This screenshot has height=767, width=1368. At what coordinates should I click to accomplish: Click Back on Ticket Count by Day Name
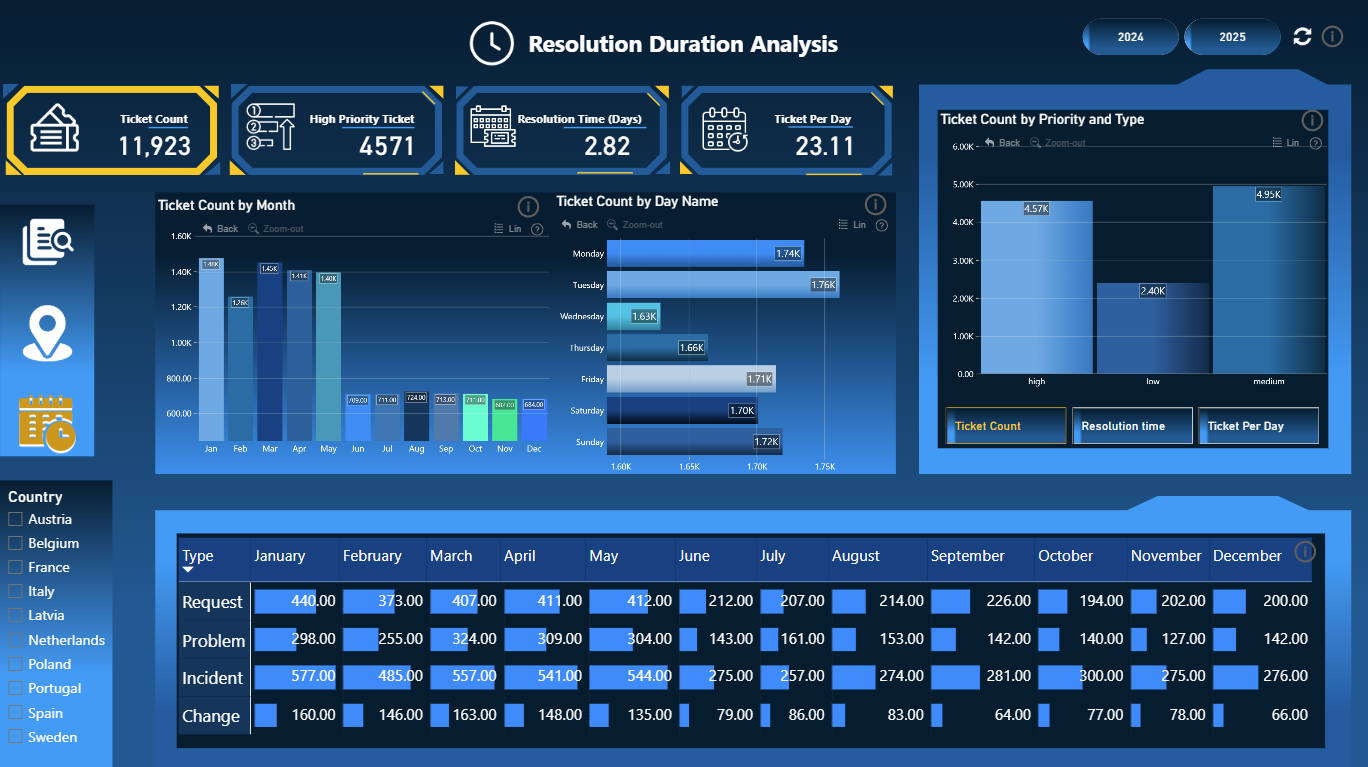(x=579, y=225)
